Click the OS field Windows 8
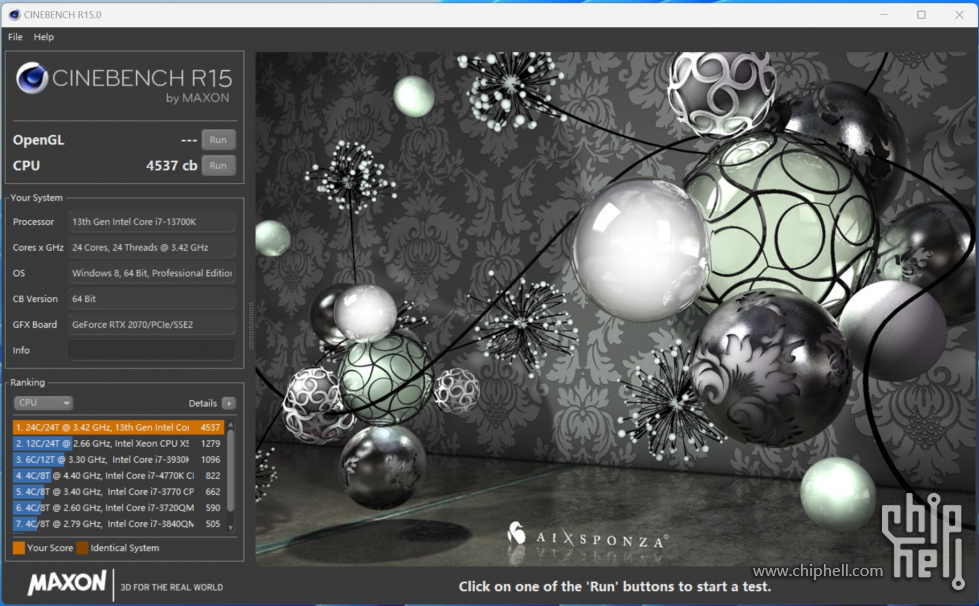The height and width of the screenshot is (606, 979). pyautogui.click(x=151, y=273)
